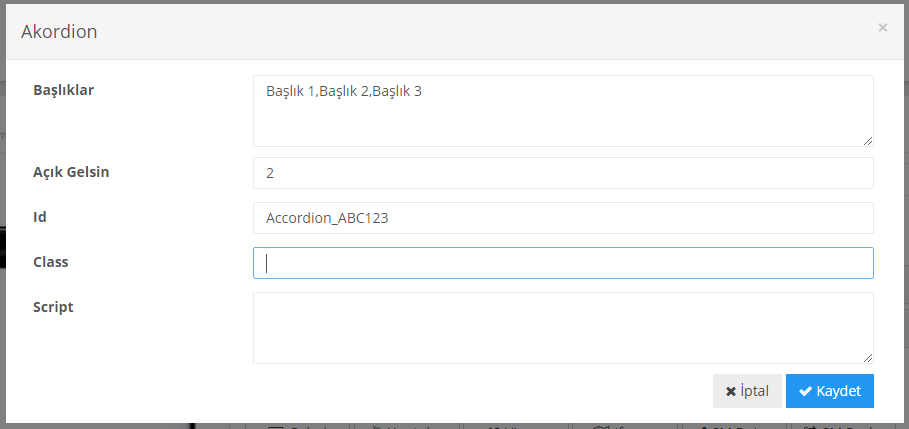The image size is (909, 429).
Task: Click the Script label text
Action: 53,307
